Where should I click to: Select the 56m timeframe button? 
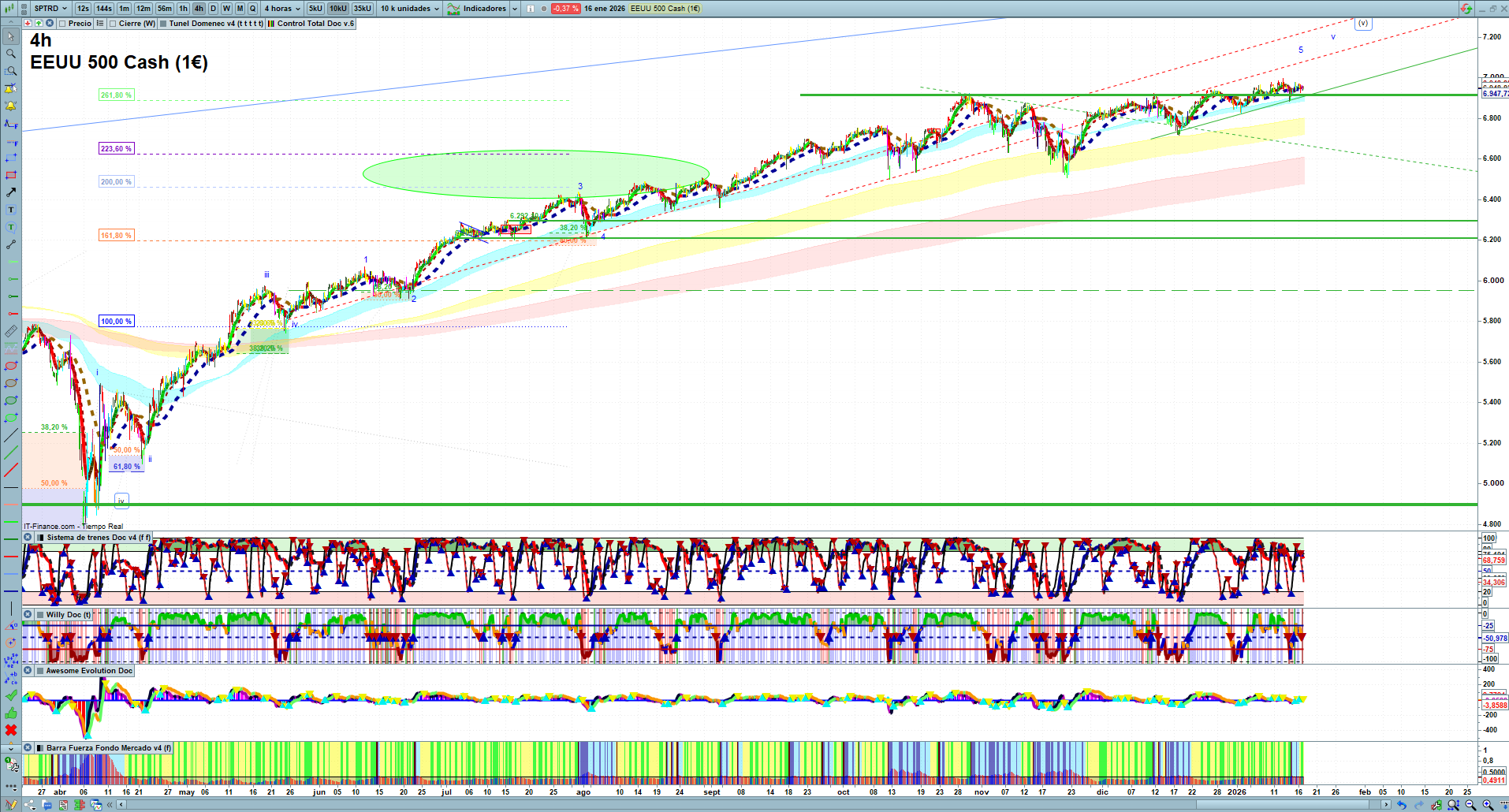point(165,9)
